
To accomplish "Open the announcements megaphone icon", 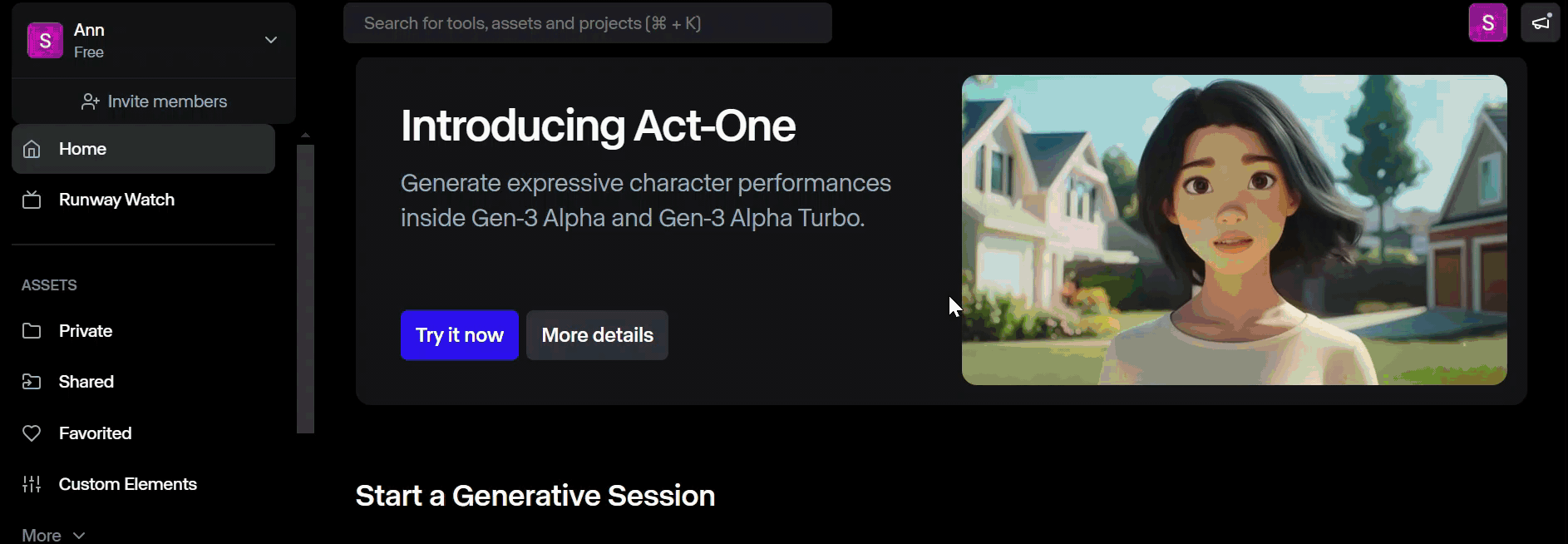I will [x=1541, y=22].
